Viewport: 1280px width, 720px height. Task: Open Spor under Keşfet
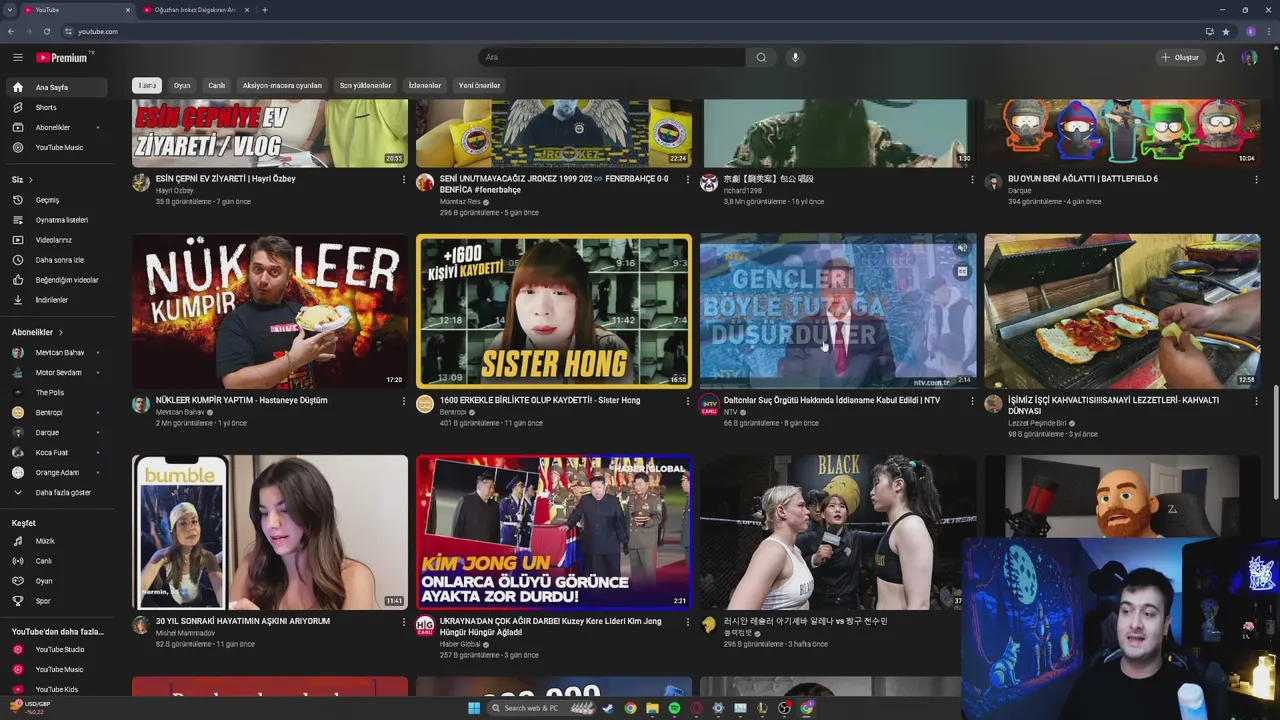[57, 601]
